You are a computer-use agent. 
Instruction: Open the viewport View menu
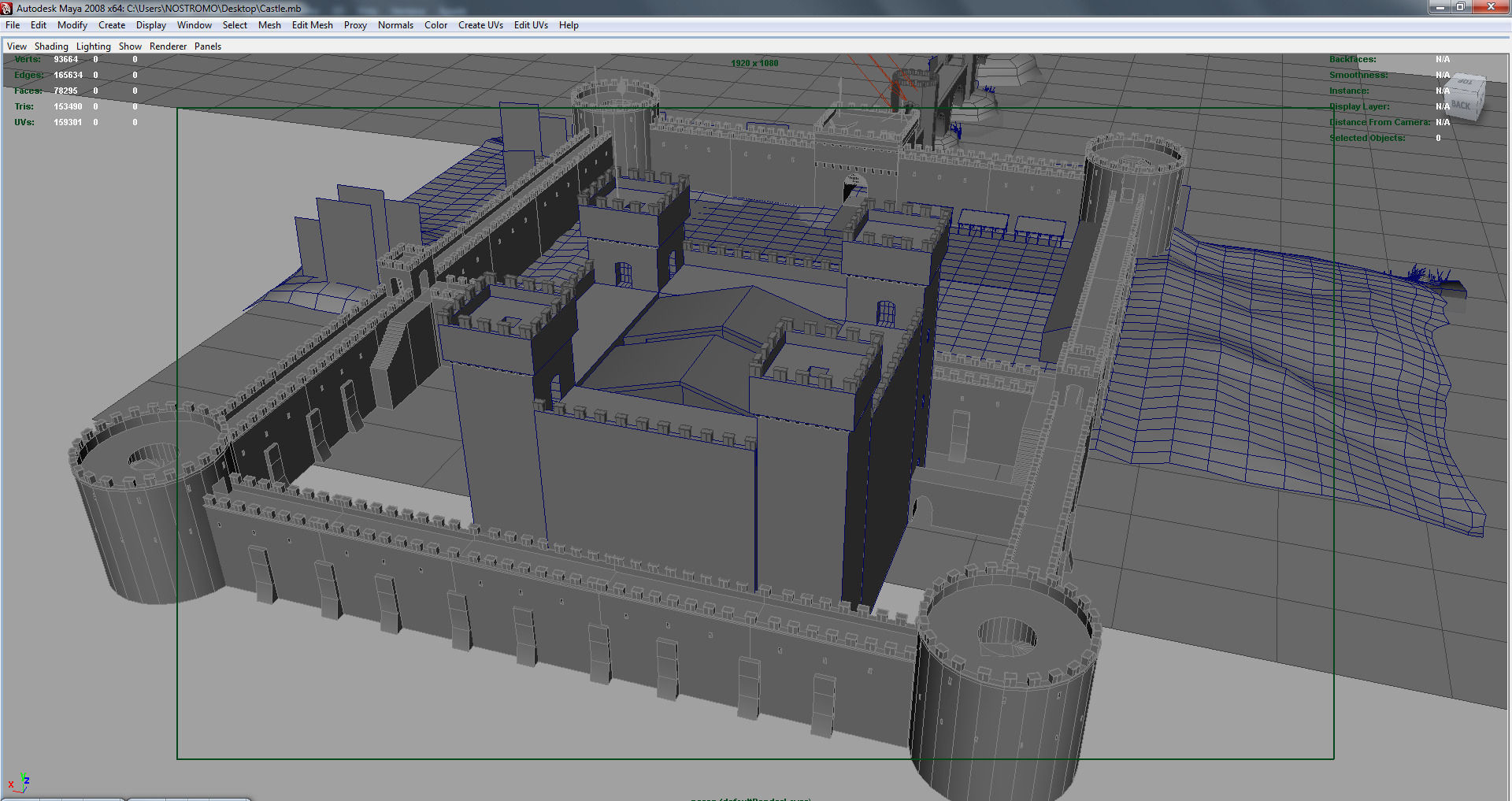(x=17, y=46)
